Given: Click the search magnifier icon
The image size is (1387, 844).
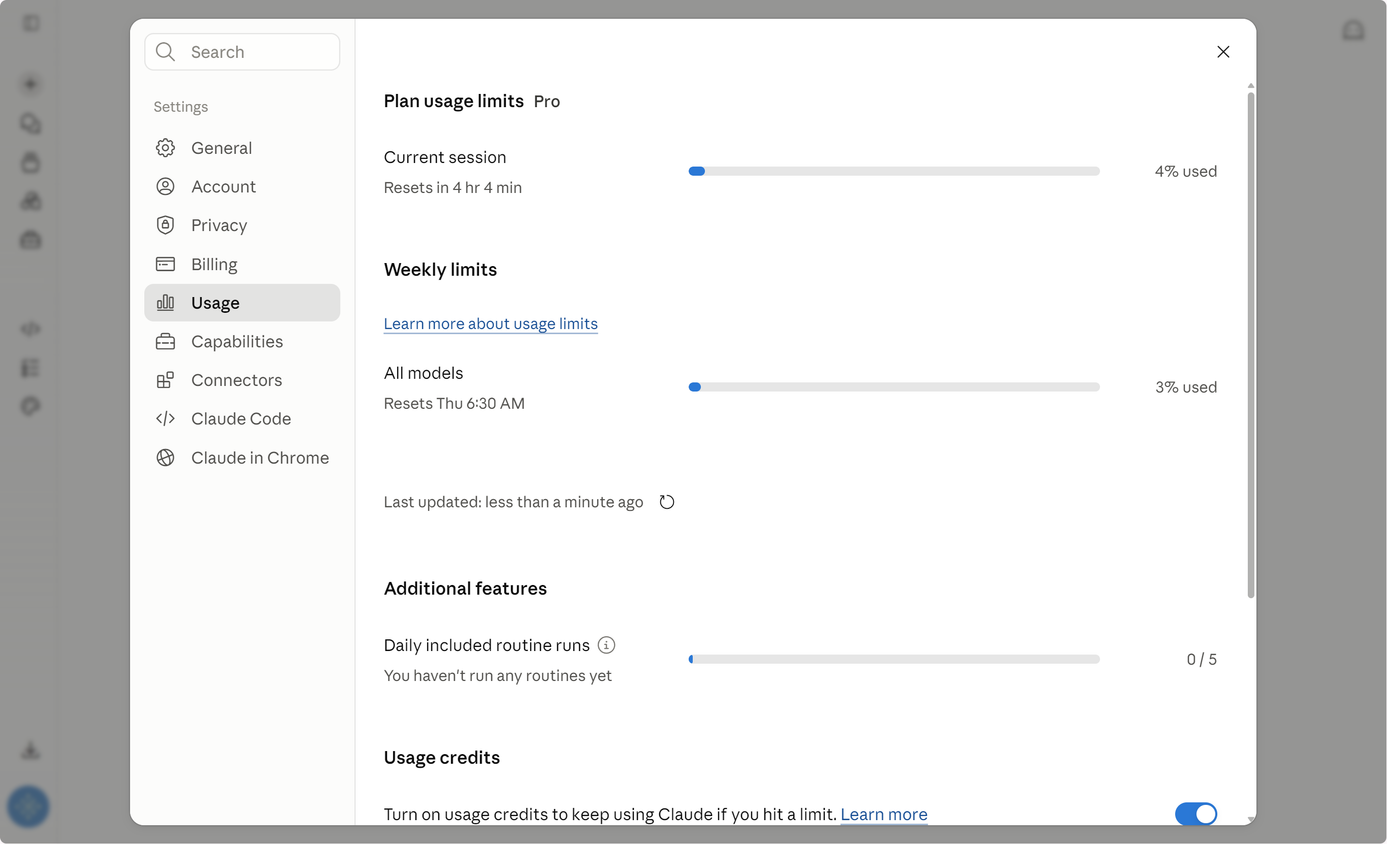Looking at the screenshot, I should (166, 52).
